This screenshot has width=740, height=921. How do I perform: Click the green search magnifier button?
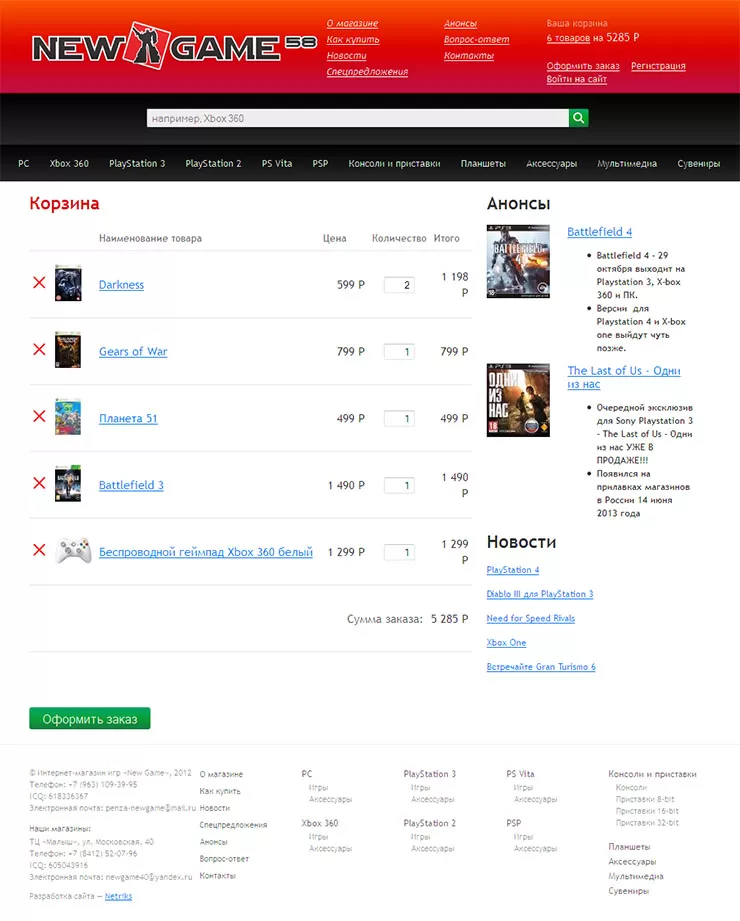(x=578, y=118)
